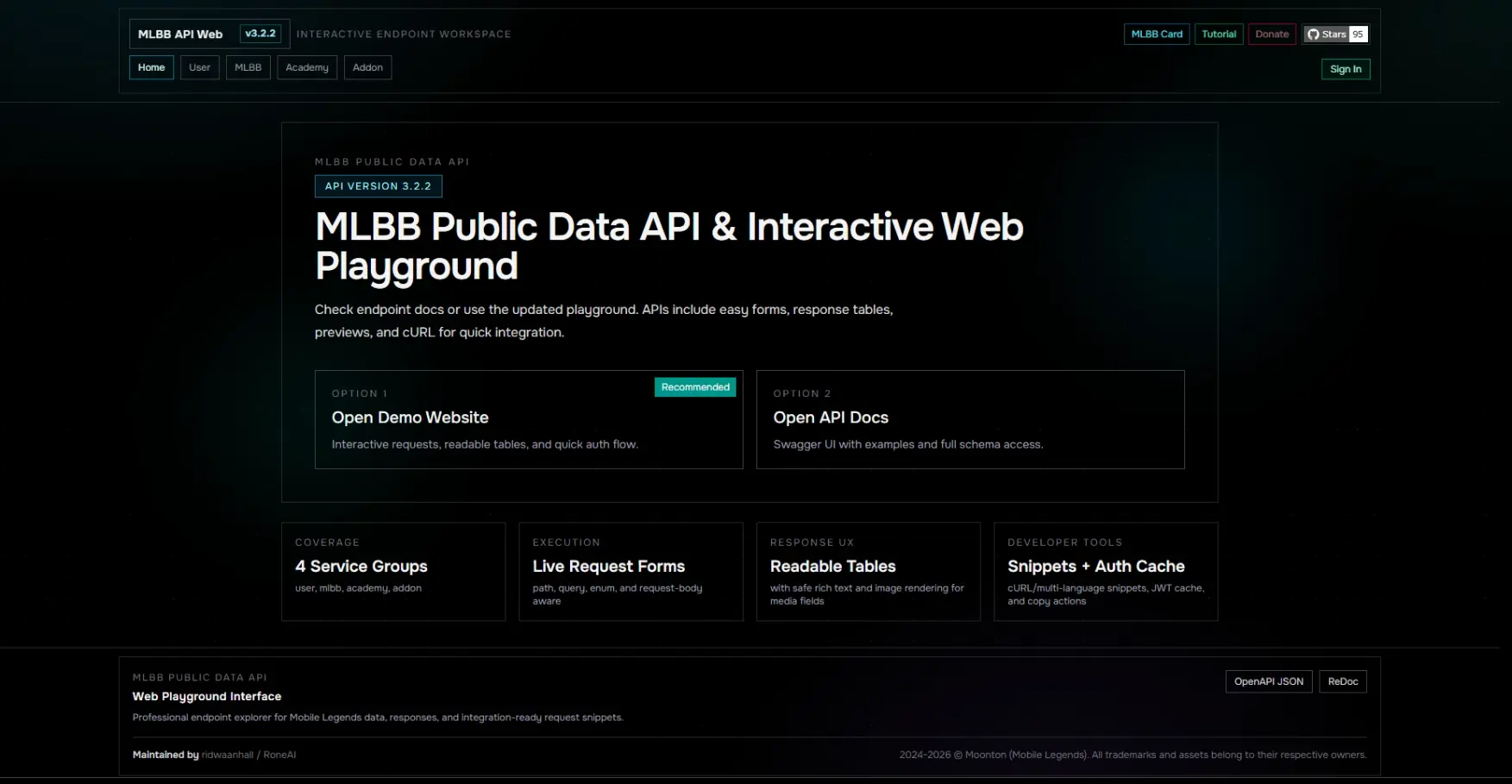The width and height of the screenshot is (1512, 784).
Task: Click the v3.2.2 version badge
Action: coord(260,33)
